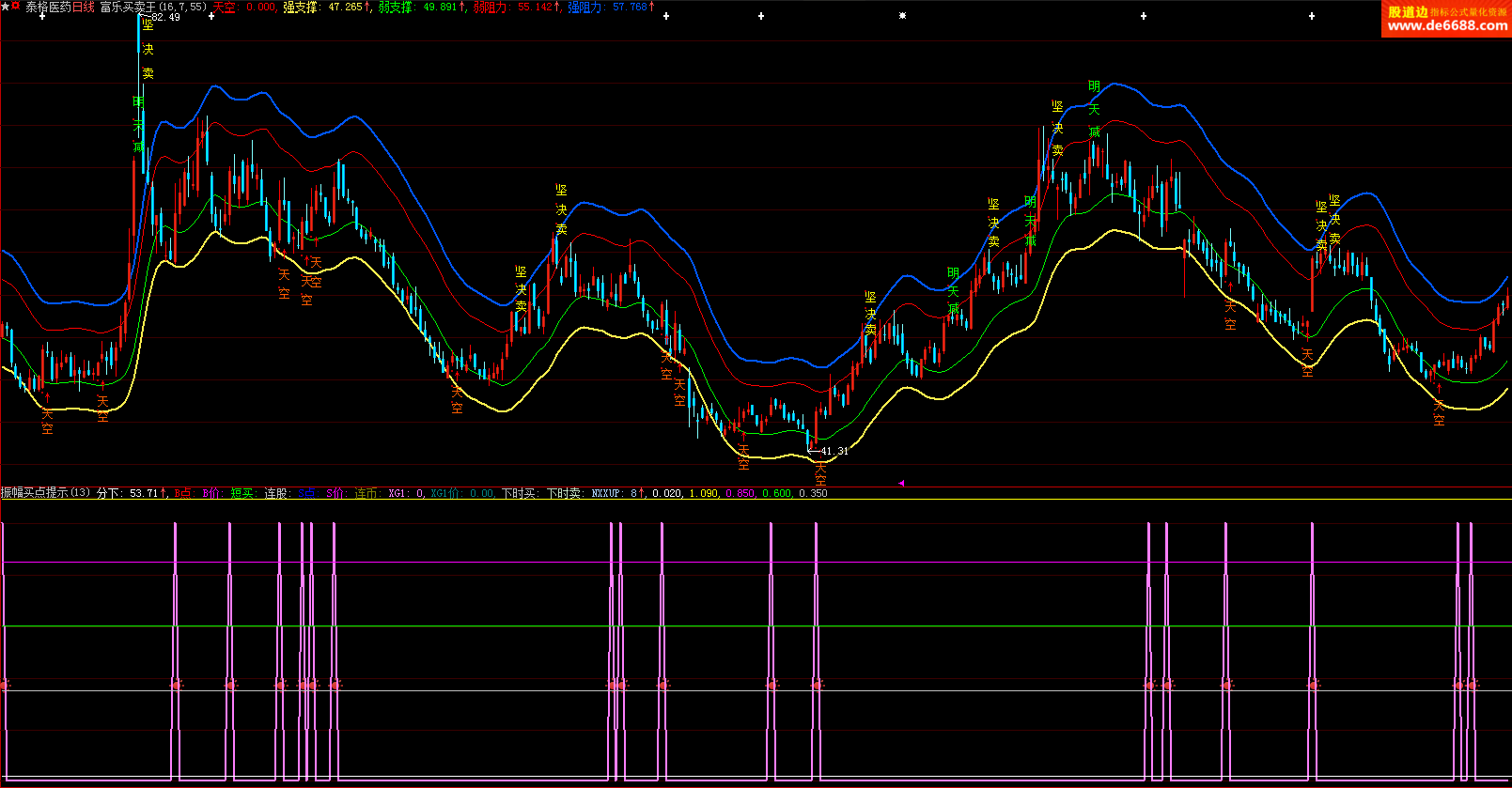1512x788 pixels.
Task: Select the 泰格医药 stock name
Action: pyautogui.click(x=48, y=7)
